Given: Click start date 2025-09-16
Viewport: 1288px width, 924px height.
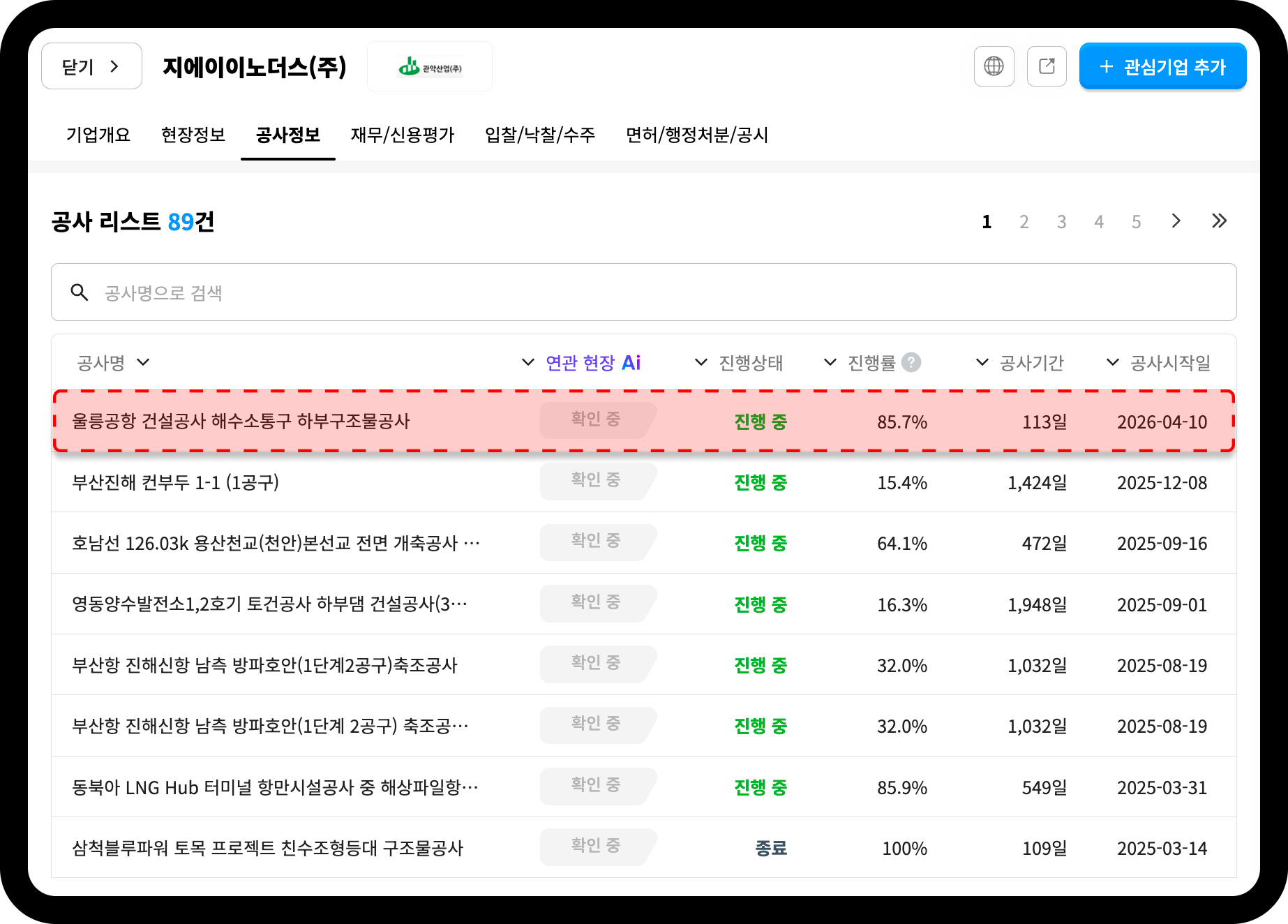Looking at the screenshot, I should [x=1162, y=544].
